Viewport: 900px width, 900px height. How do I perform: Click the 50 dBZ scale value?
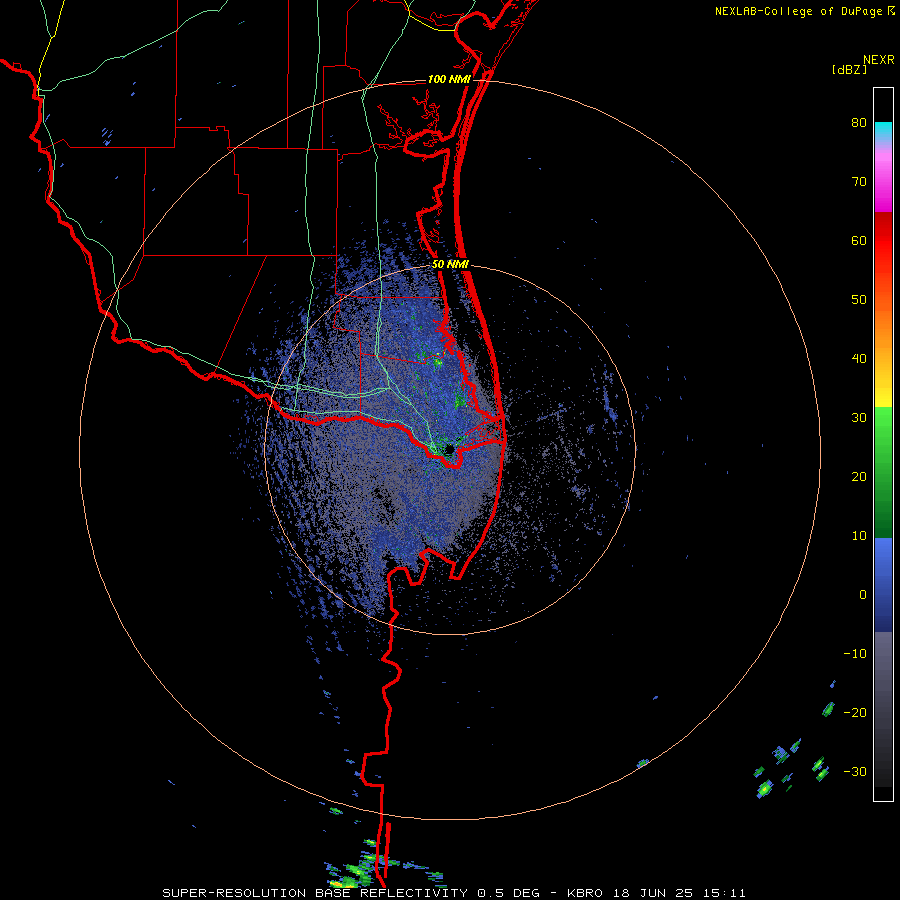(859, 300)
